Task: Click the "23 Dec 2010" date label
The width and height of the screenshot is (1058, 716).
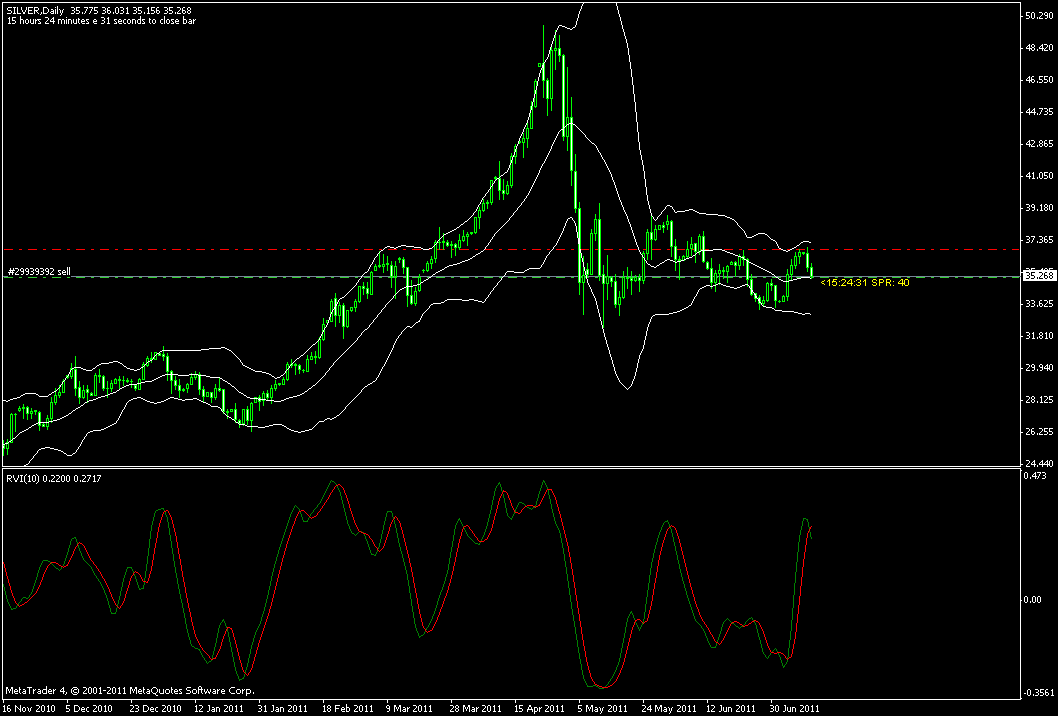Action: click(155, 709)
